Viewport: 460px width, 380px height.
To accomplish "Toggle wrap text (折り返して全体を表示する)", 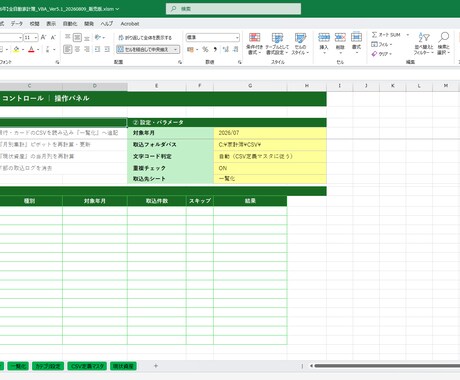I will [145, 37].
